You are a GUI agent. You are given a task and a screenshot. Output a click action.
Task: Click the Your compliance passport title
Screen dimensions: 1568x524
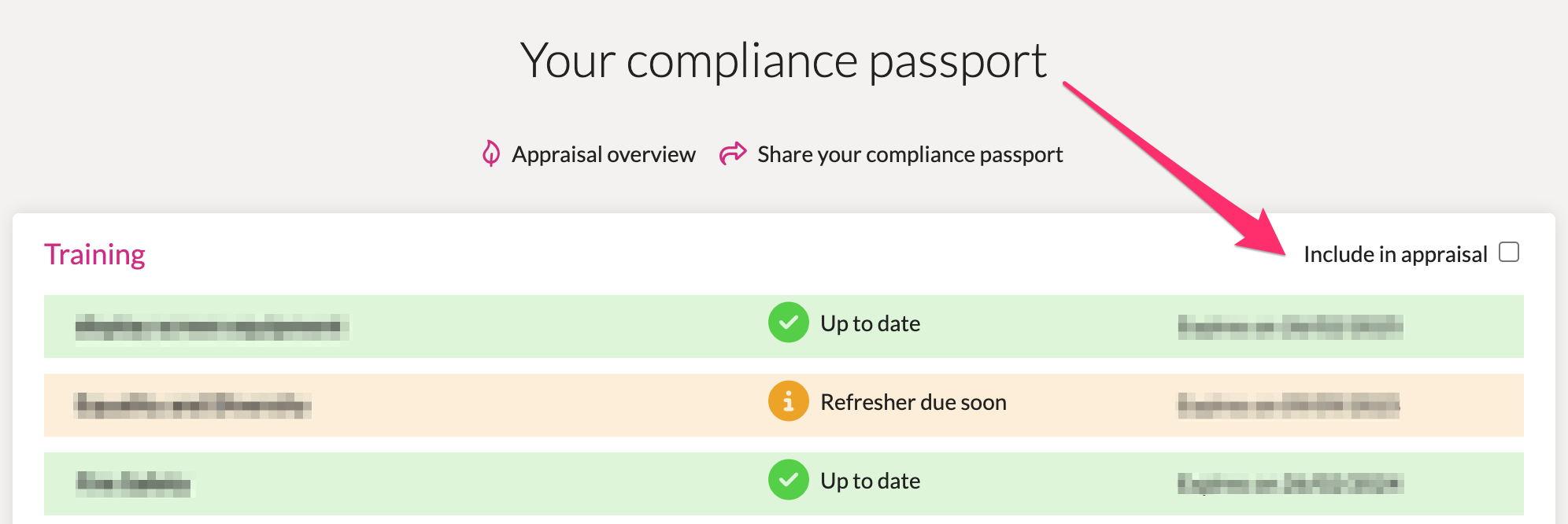(783, 61)
